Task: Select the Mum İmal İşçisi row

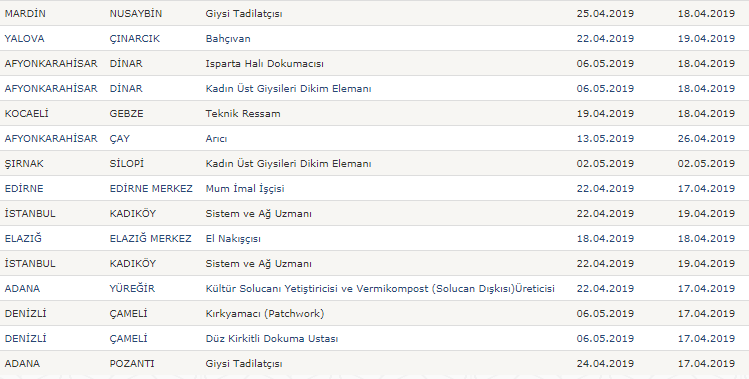Action: [245, 189]
